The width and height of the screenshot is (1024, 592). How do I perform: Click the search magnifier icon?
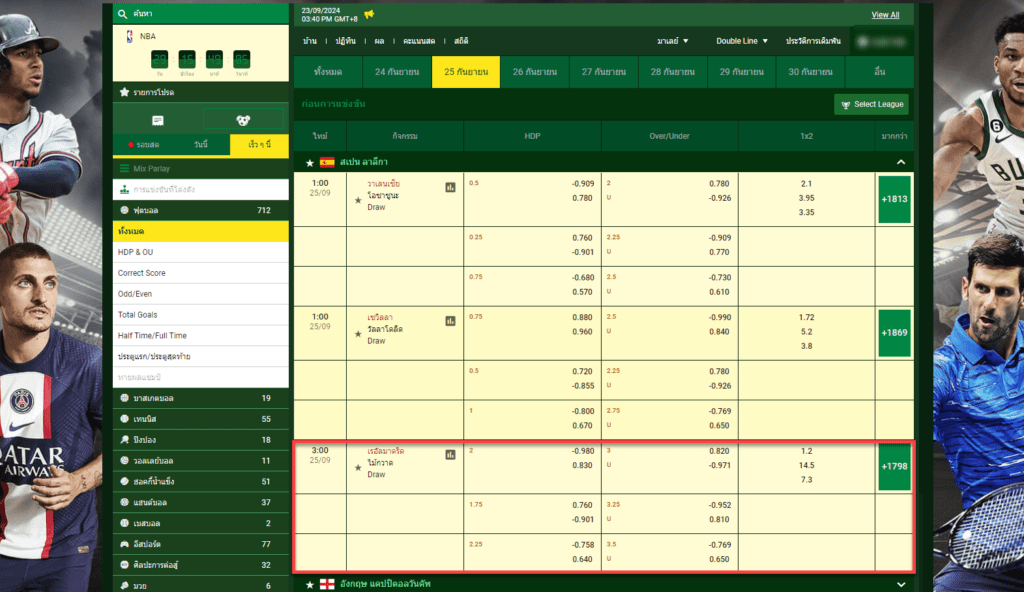[123, 14]
